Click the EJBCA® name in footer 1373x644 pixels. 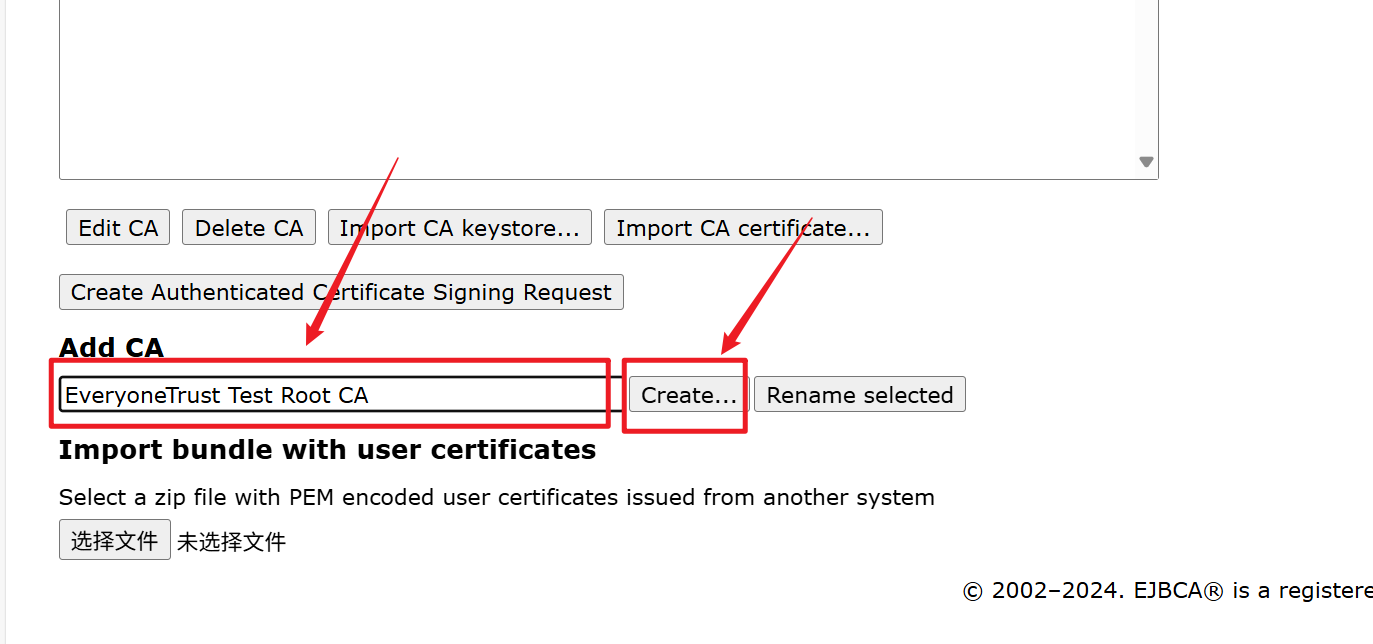pos(1178,591)
